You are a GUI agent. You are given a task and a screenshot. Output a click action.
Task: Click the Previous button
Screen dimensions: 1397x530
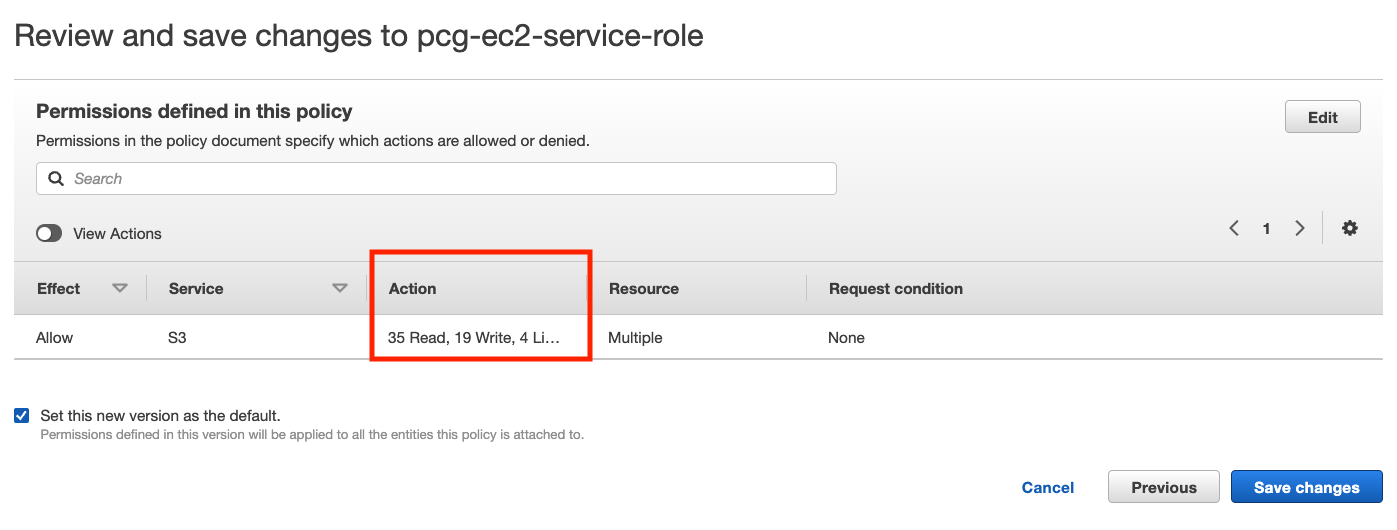click(x=1164, y=487)
